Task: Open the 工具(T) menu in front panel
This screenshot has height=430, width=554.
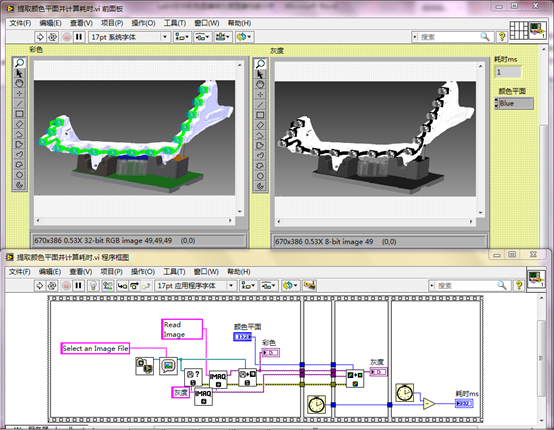Action: (x=175, y=23)
